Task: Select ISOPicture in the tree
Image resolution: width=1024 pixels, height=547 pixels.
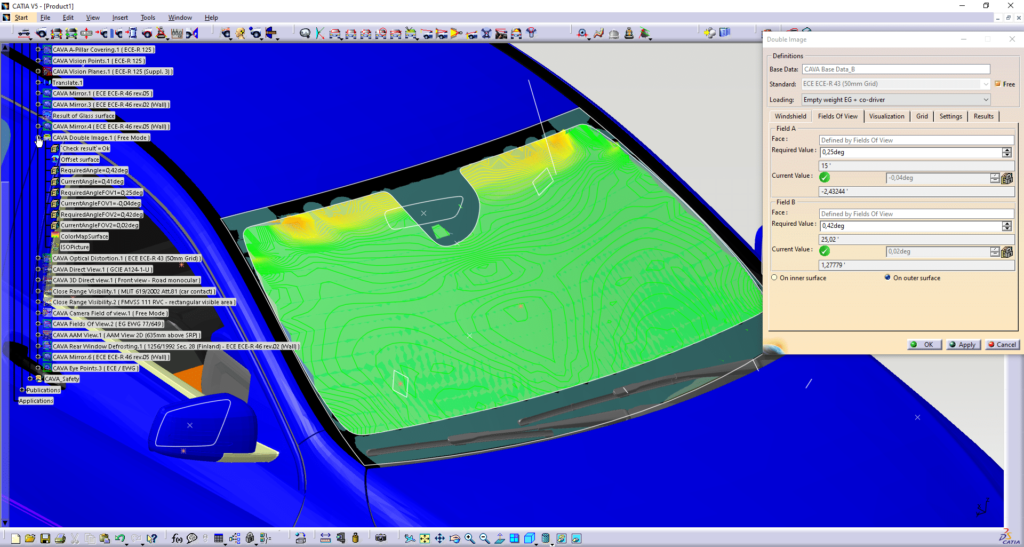Action: pyautogui.click(x=74, y=247)
